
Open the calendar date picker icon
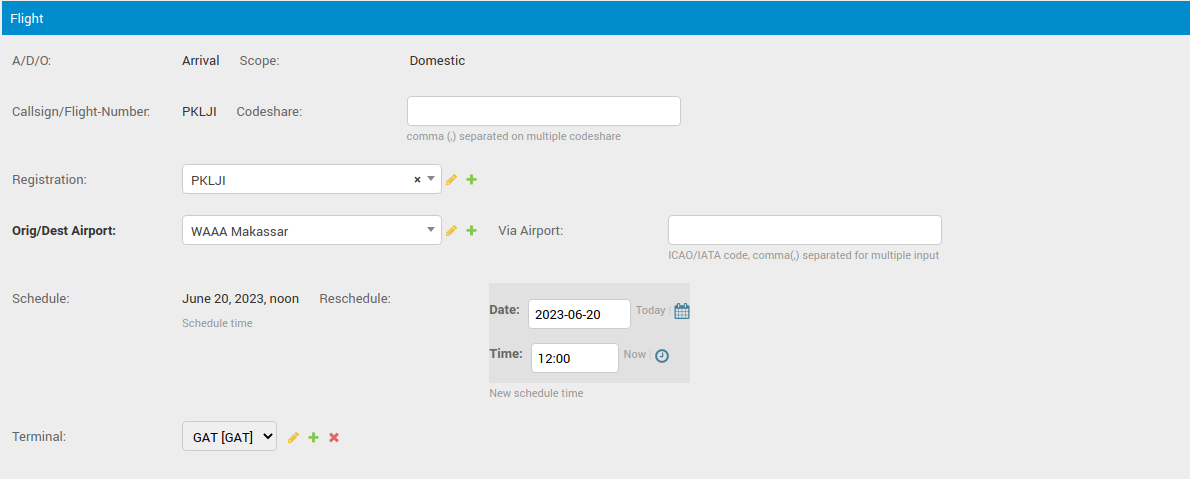[x=682, y=311]
